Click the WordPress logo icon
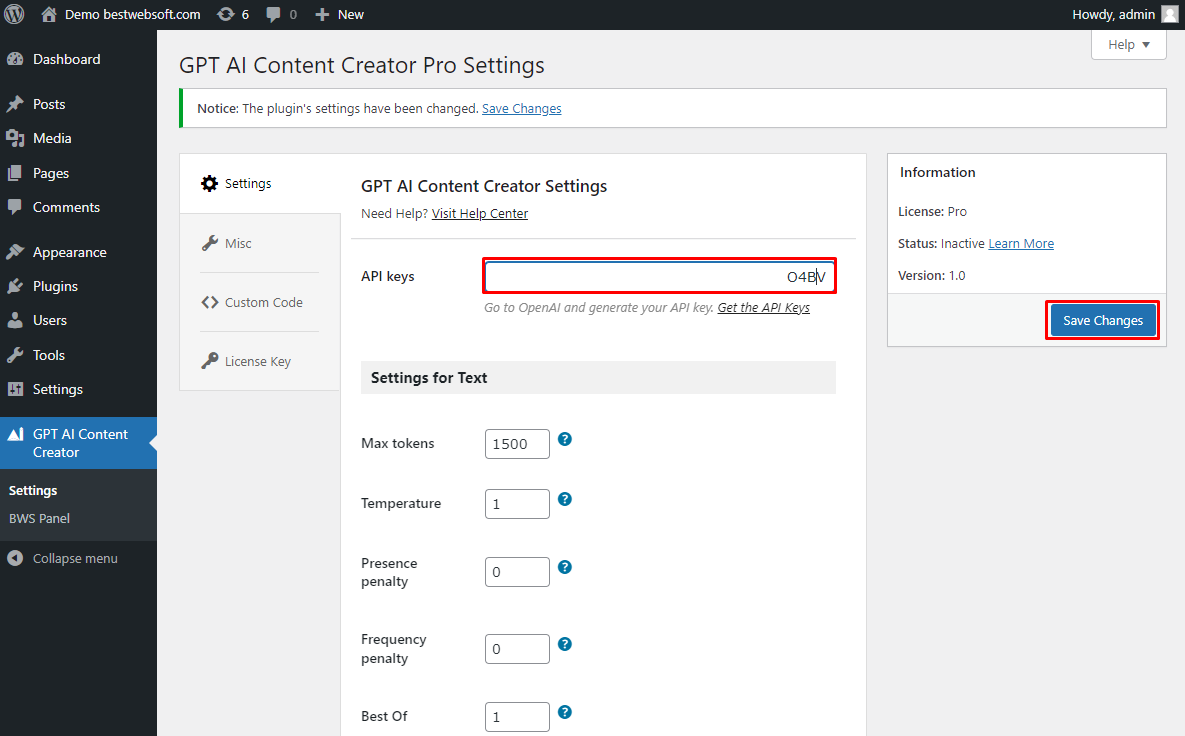1185x736 pixels. click(14, 14)
